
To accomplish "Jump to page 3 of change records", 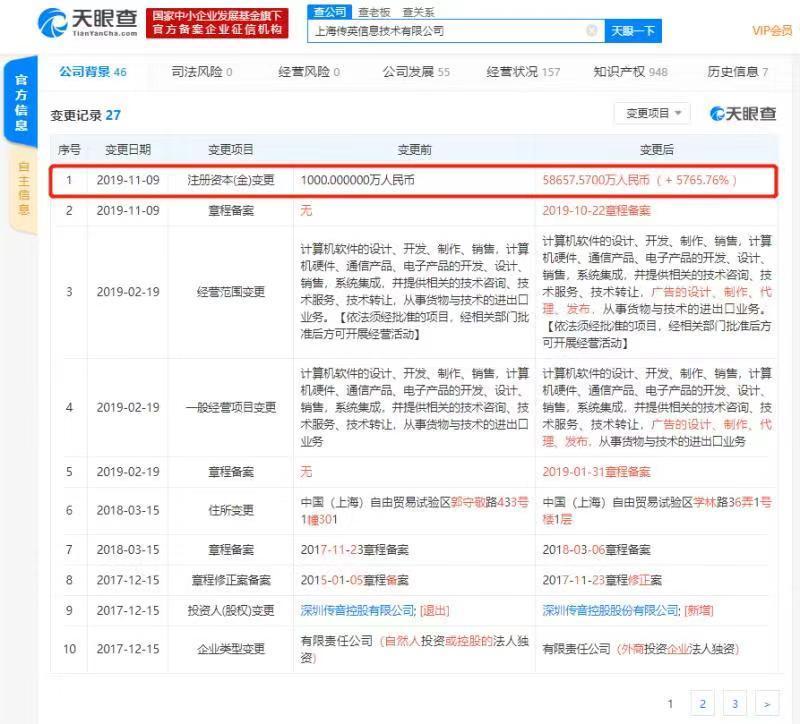I will point(735,704).
